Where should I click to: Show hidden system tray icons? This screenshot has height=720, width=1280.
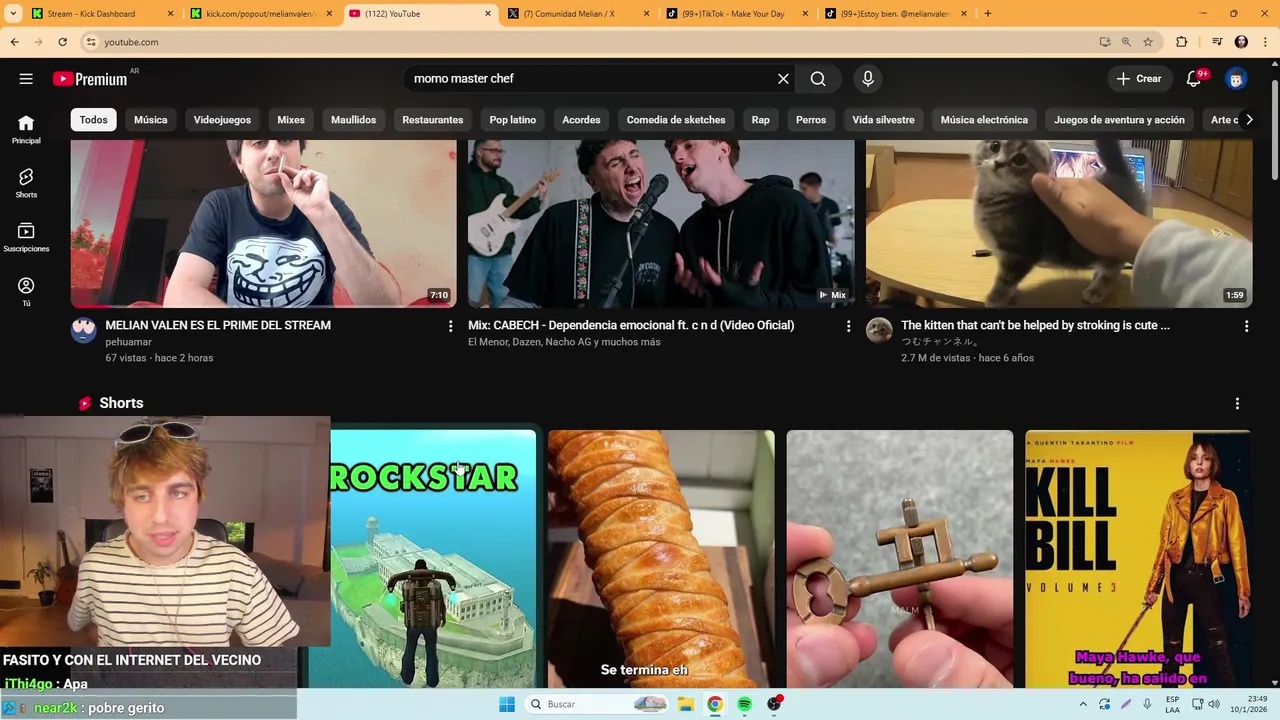click(x=1083, y=704)
